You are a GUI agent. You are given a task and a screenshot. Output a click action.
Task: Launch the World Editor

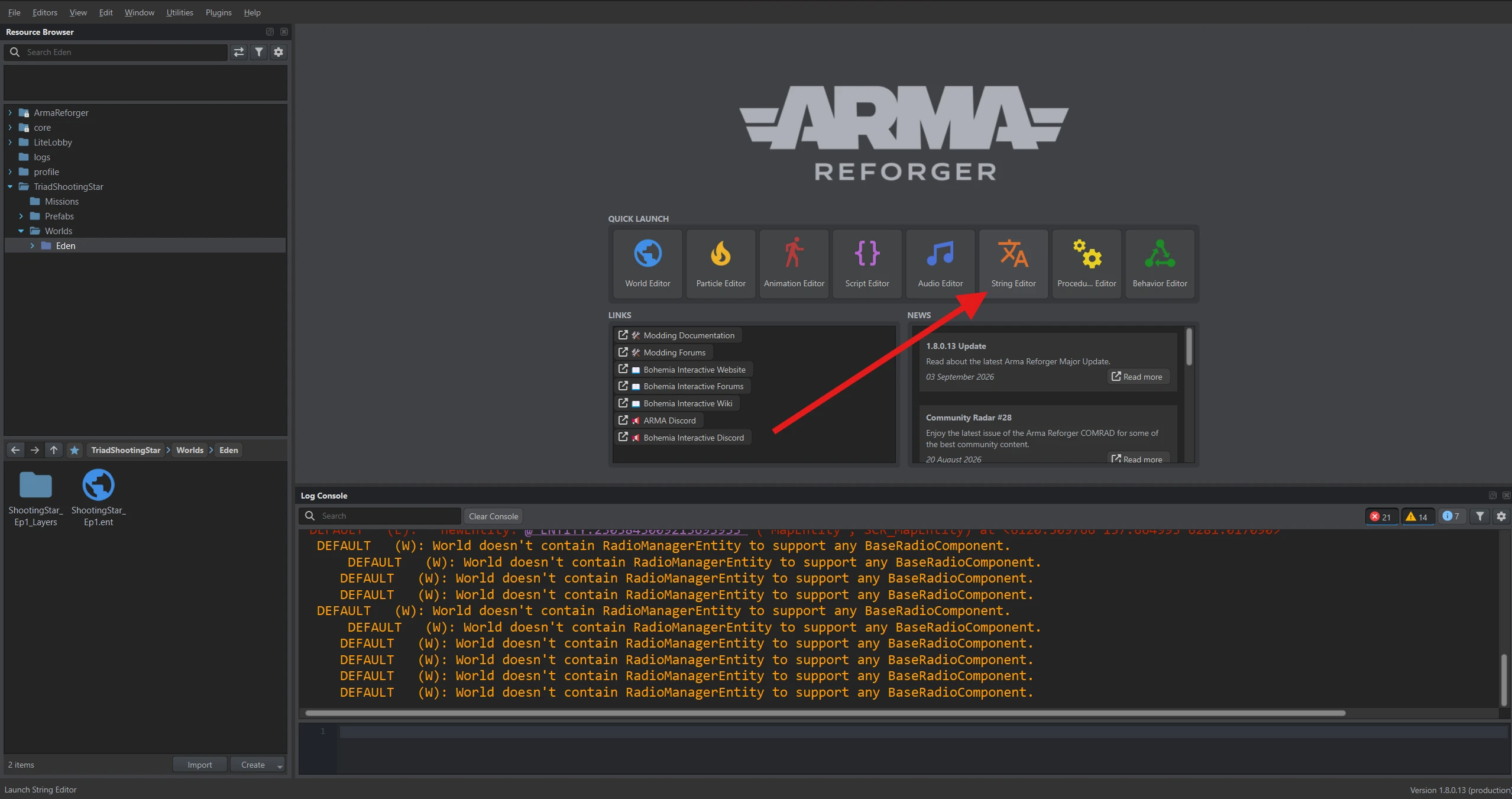(x=647, y=264)
